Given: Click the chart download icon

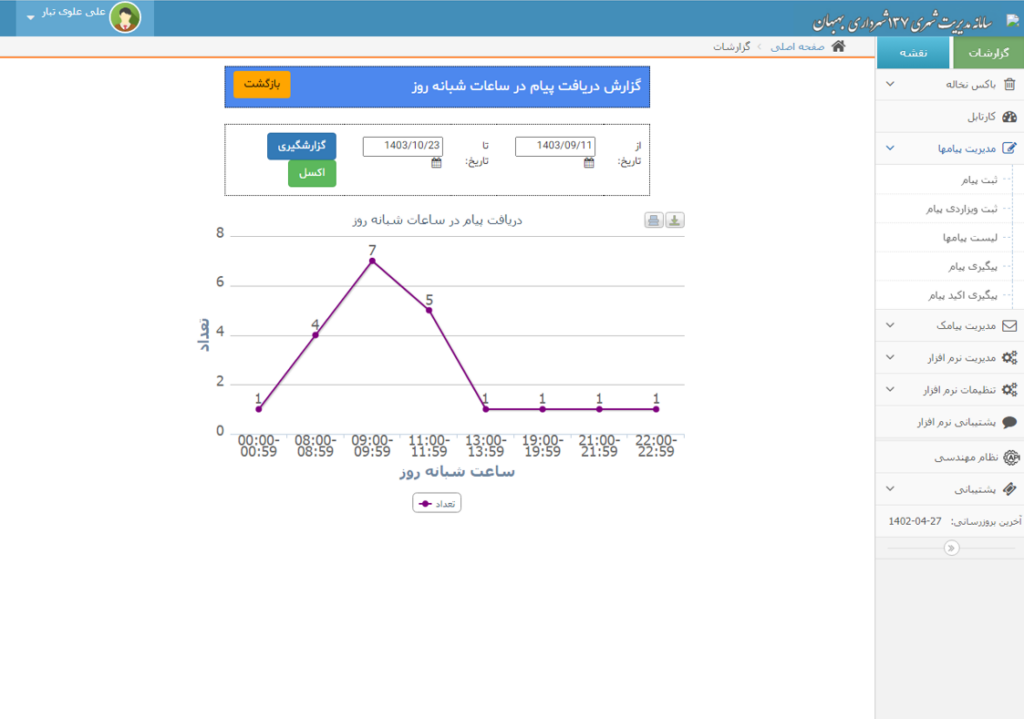Looking at the screenshot, I should click(x=675, y=221).
